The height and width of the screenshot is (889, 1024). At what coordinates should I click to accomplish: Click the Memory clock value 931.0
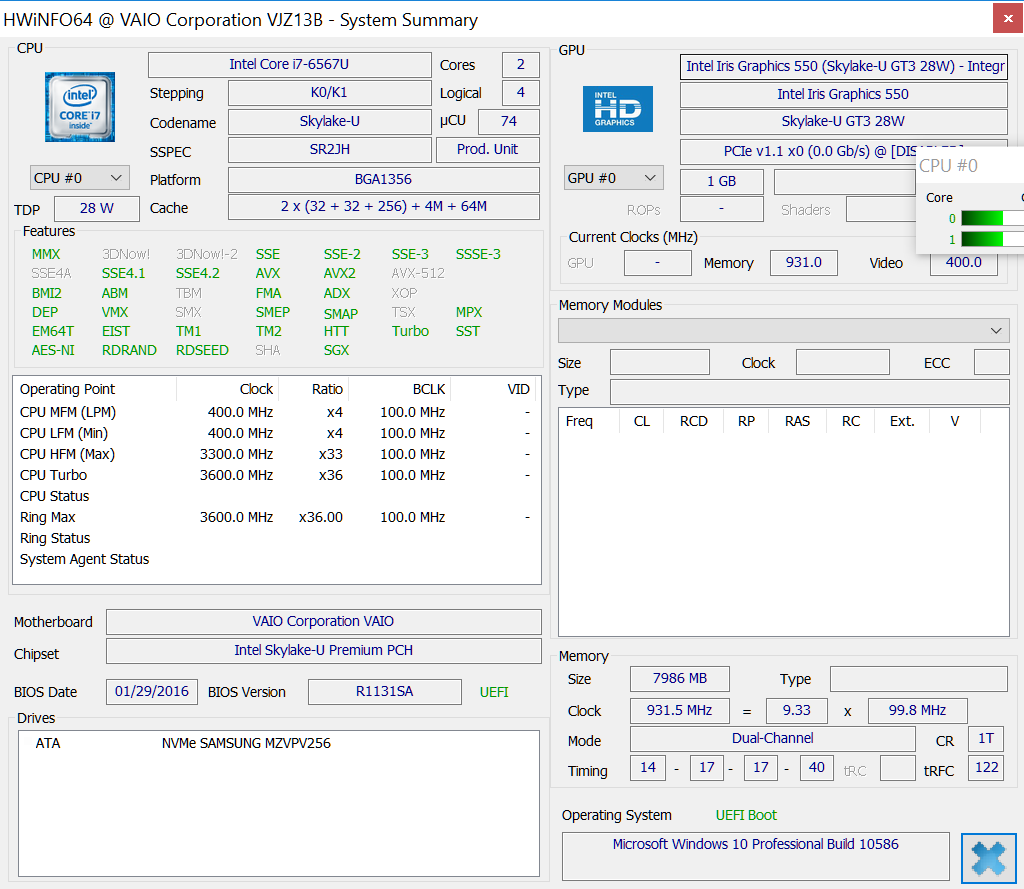(803, 263)
